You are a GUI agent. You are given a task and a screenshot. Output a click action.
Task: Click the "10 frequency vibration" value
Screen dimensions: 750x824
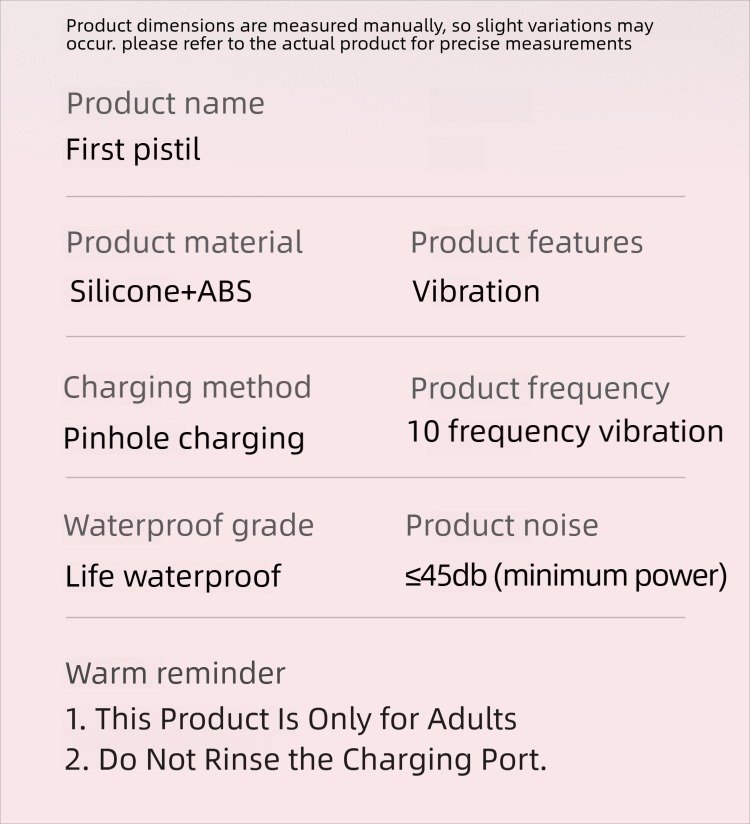coord(565,432)
